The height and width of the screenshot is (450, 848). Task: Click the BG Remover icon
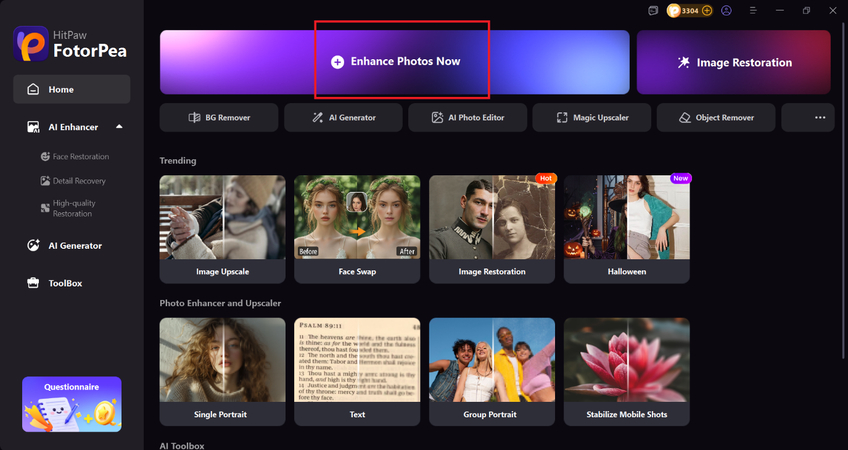point(194,117)
